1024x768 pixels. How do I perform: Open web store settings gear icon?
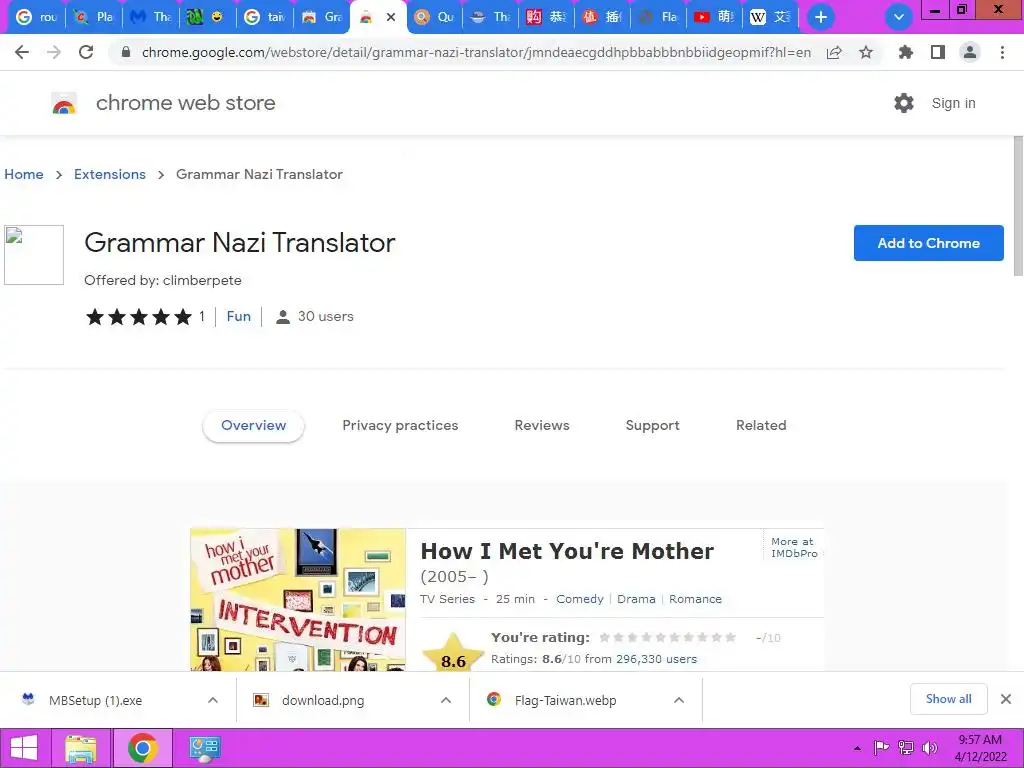point(904,103)
